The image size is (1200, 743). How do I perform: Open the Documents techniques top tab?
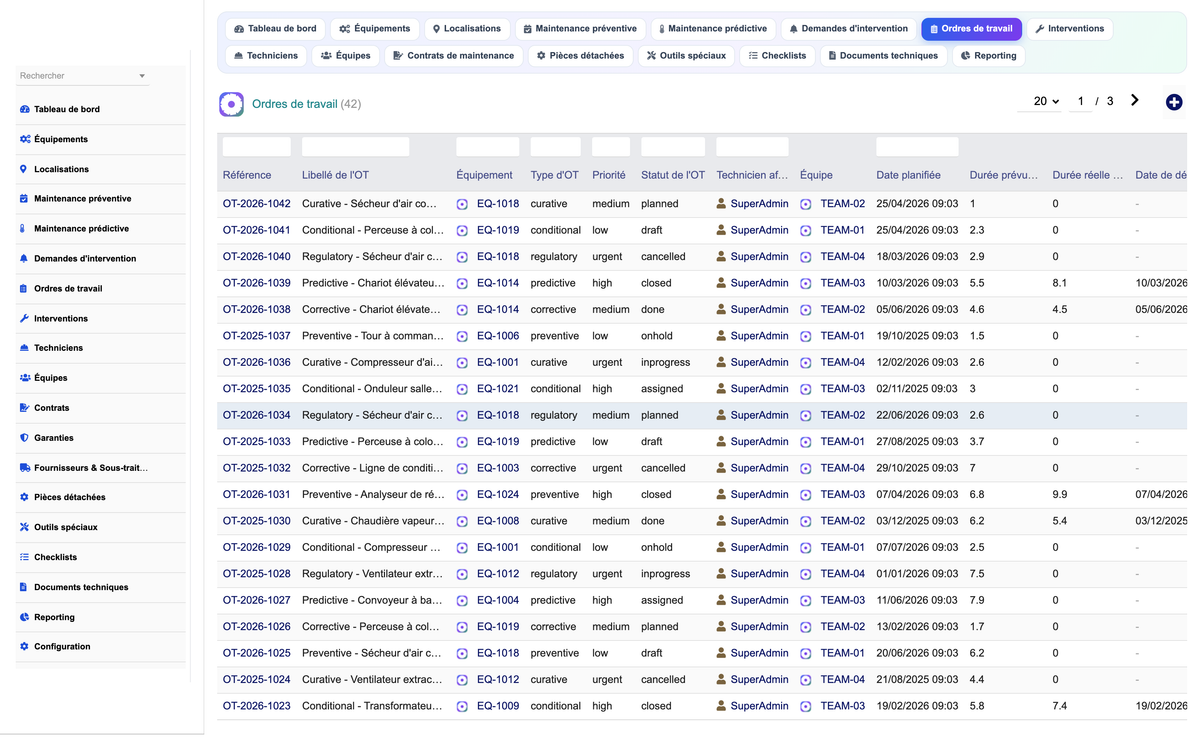pyautogui.click(x=883, y=56)
